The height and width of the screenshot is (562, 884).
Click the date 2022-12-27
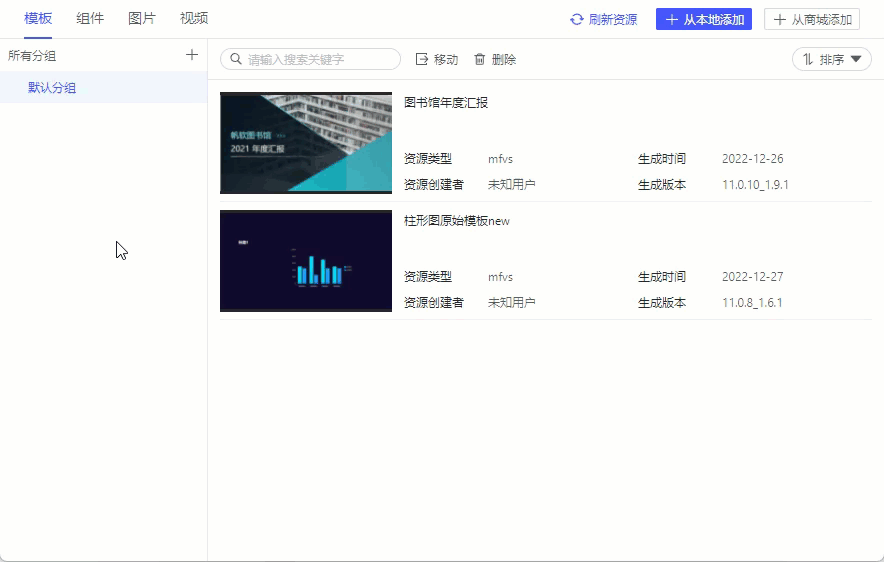click(x=753, y=277)
